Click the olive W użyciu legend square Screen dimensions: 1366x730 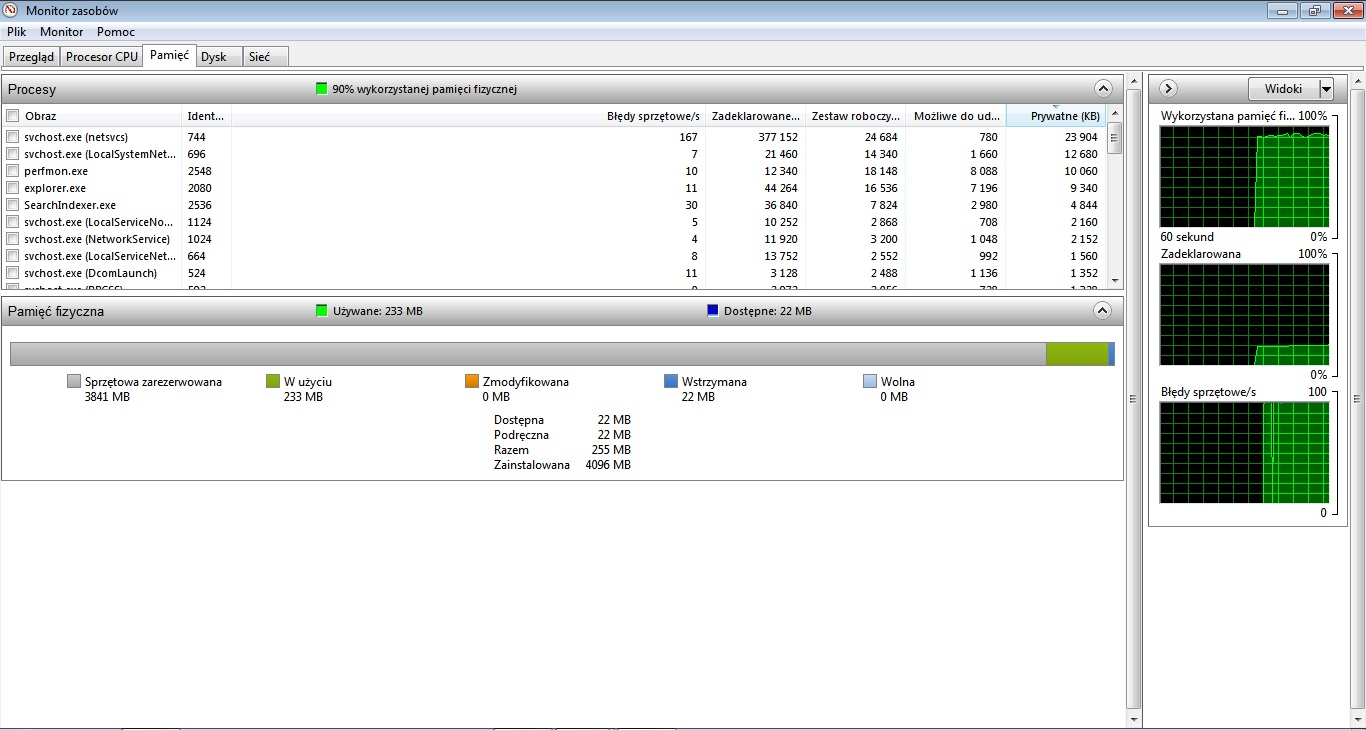pos(273,381)
